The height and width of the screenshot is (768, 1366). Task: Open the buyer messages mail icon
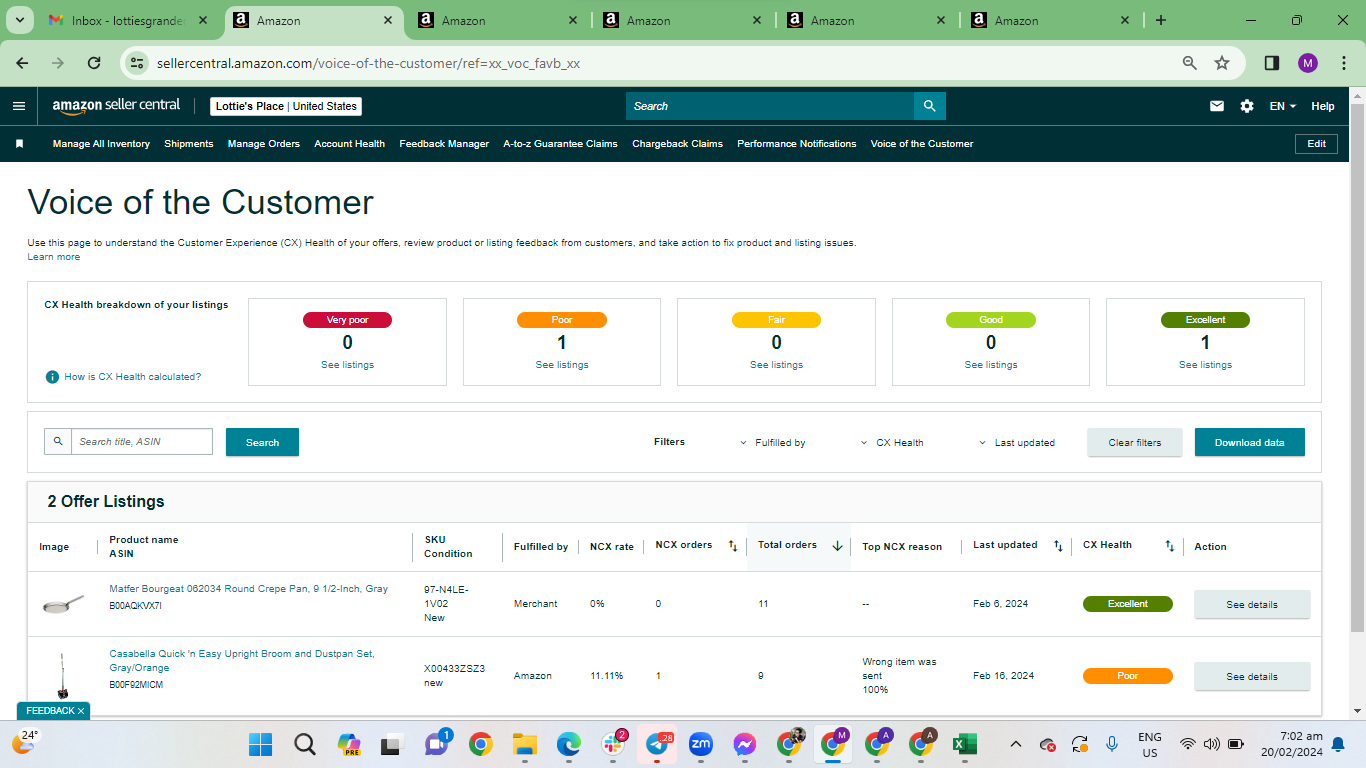tap(1217, 106)
